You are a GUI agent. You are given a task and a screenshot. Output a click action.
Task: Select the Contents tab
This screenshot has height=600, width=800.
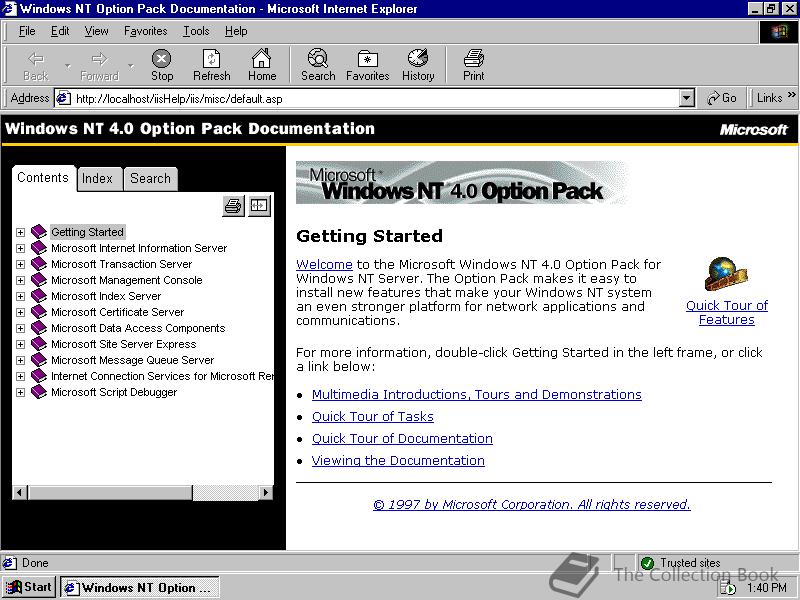[x=43, y=178]
